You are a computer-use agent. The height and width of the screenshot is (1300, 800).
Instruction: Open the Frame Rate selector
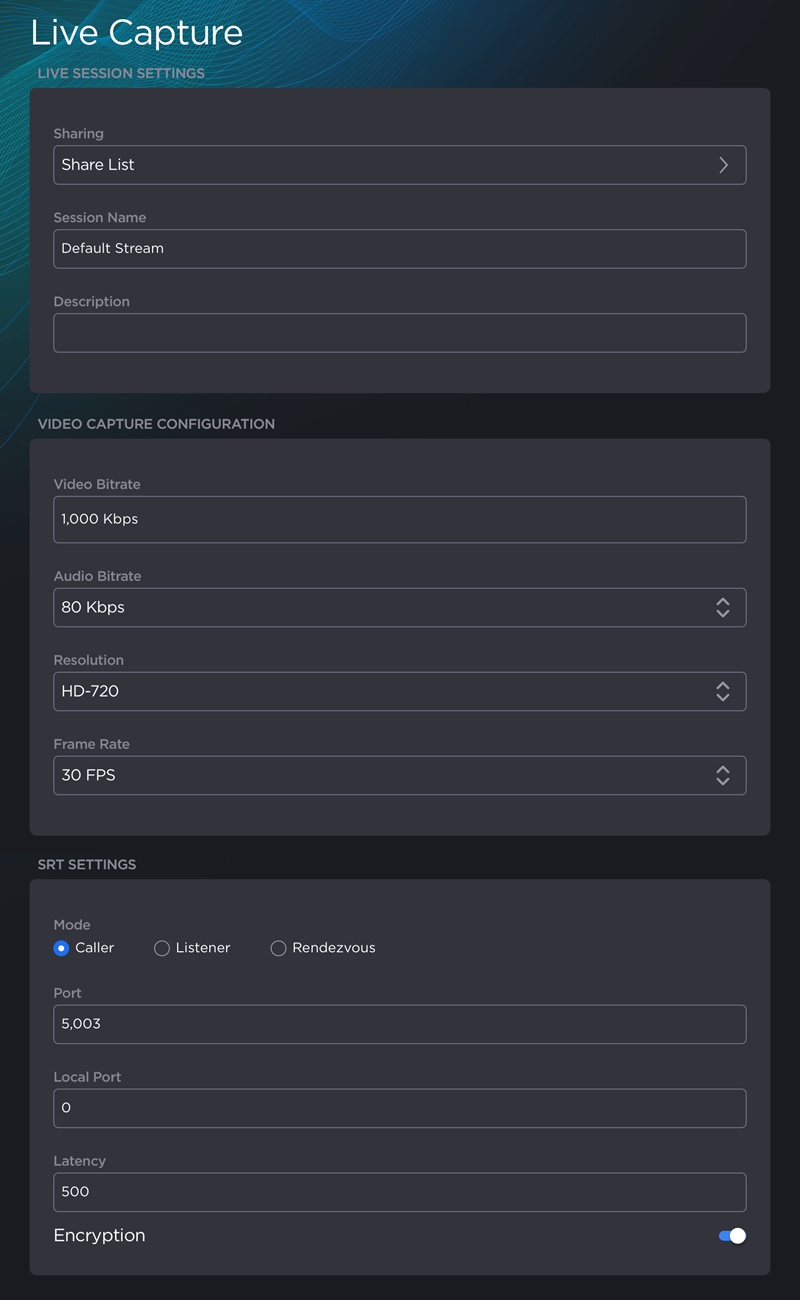point(400,775)
